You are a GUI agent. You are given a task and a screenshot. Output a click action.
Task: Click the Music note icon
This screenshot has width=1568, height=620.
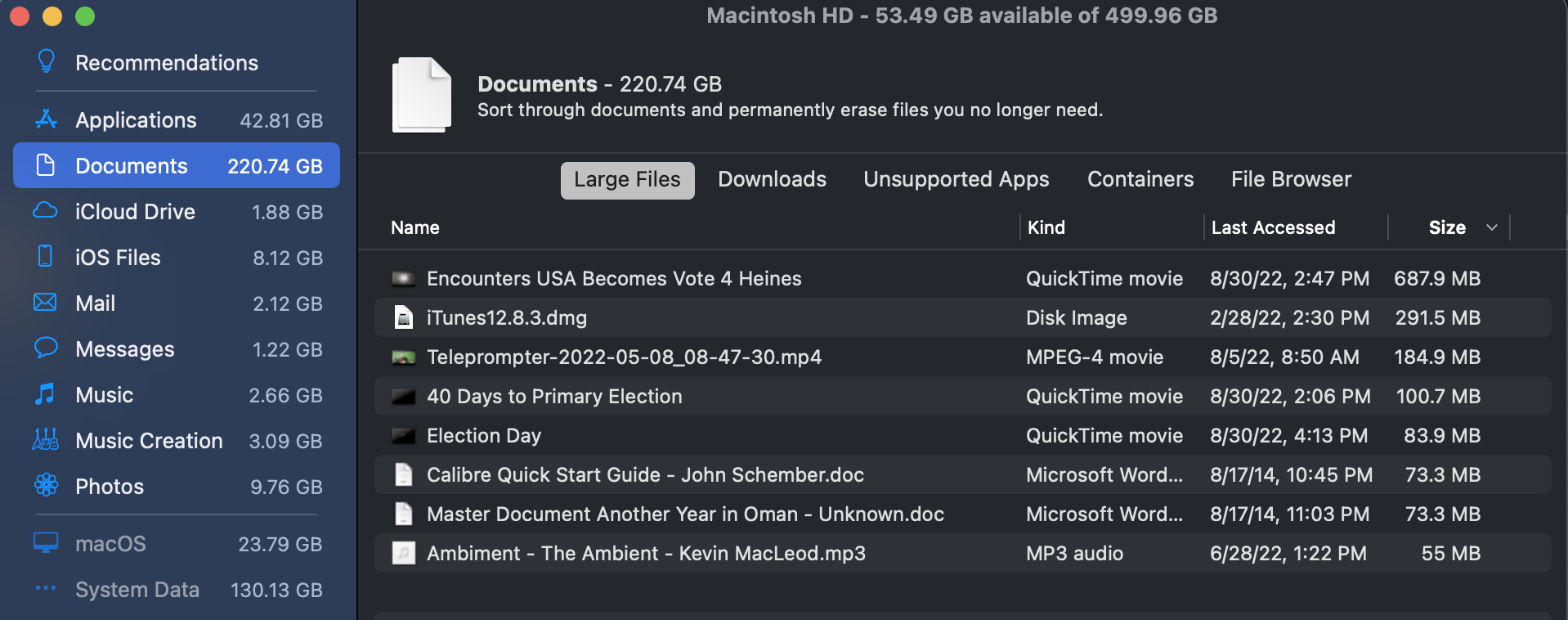coord(46,394)
